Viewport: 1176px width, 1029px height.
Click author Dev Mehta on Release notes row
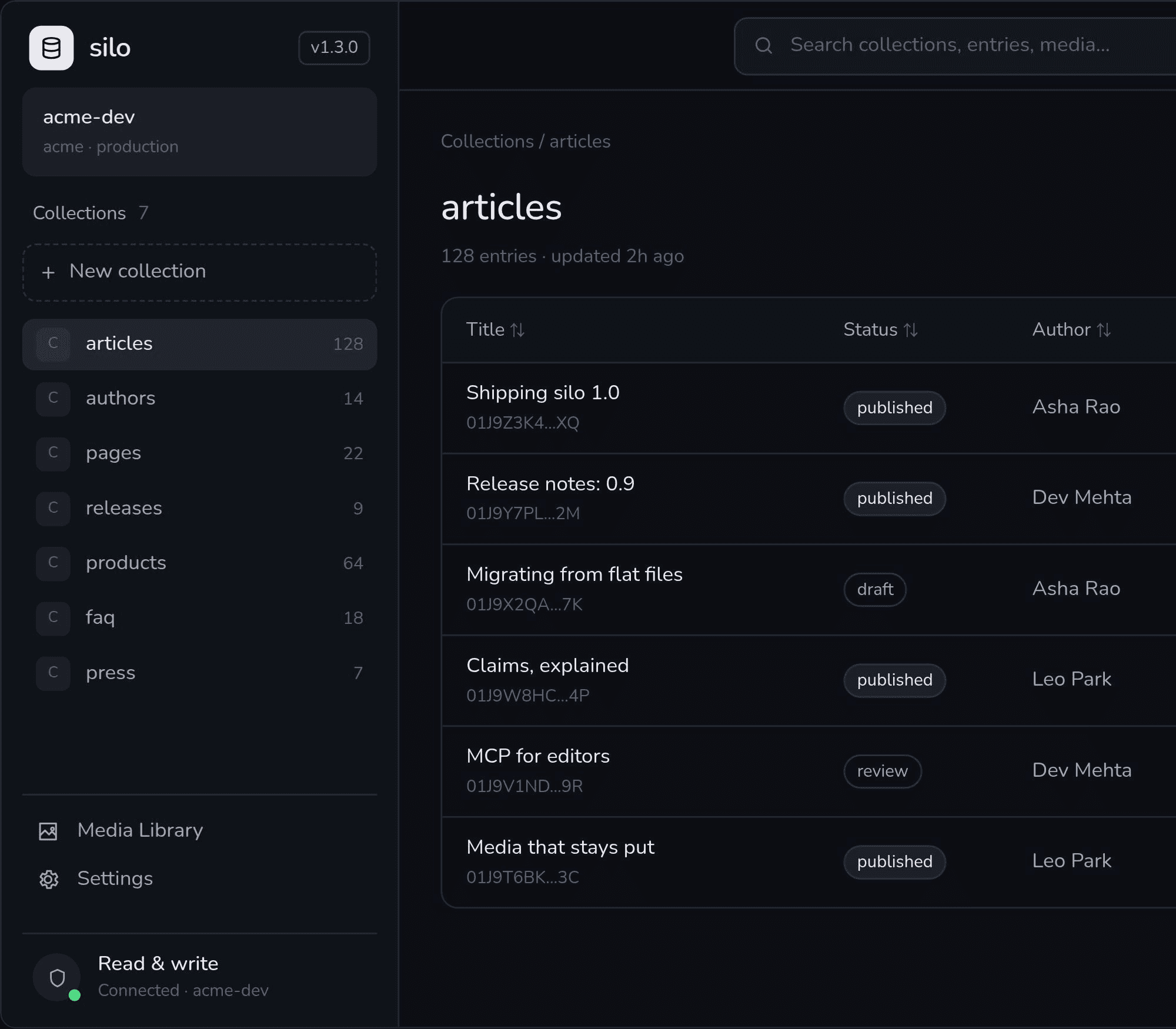[1082, 497]
